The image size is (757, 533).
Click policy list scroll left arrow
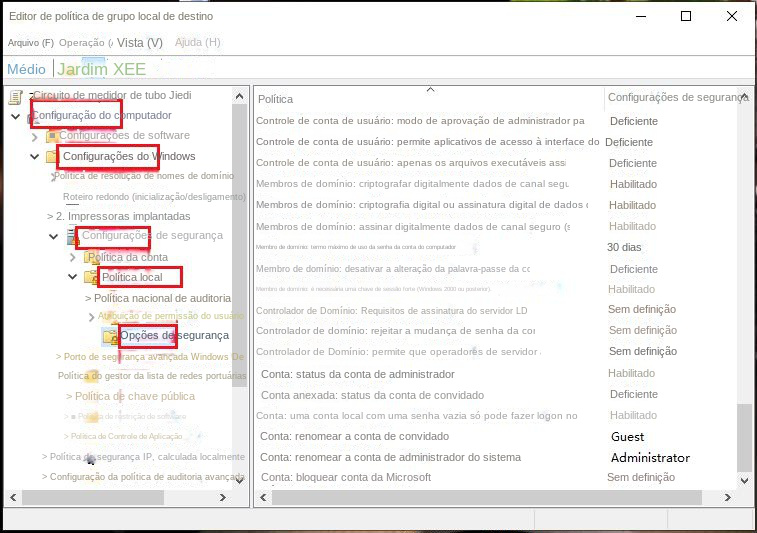point(263,497)
